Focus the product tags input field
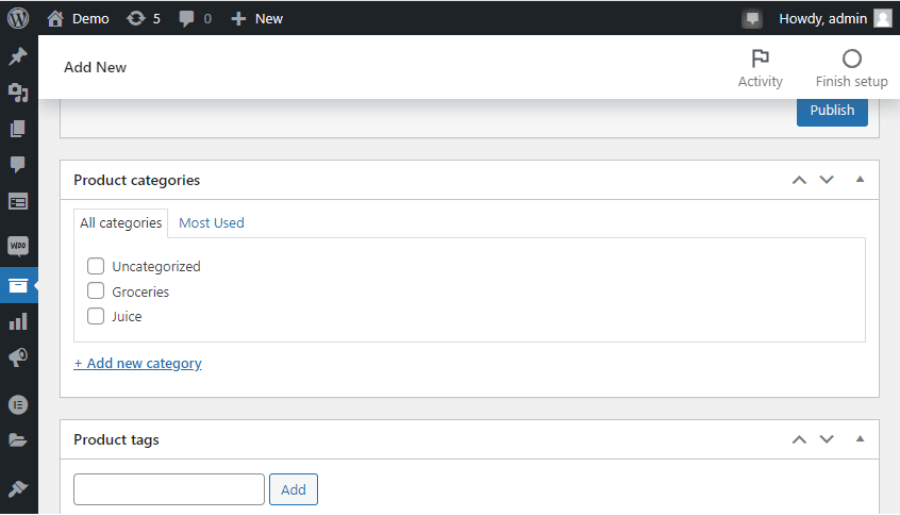This screenshot has height=515, width=900. [169, 489]
